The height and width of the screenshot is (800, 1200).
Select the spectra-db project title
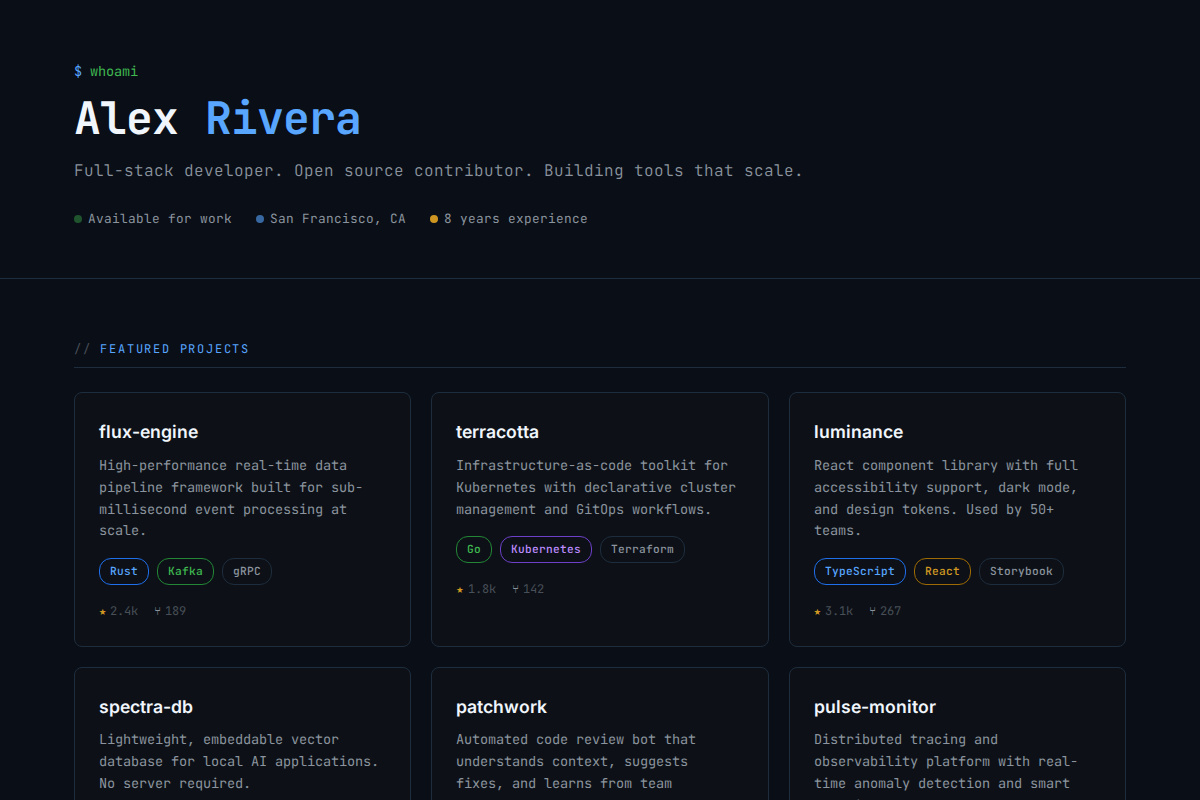coord(146,707)
